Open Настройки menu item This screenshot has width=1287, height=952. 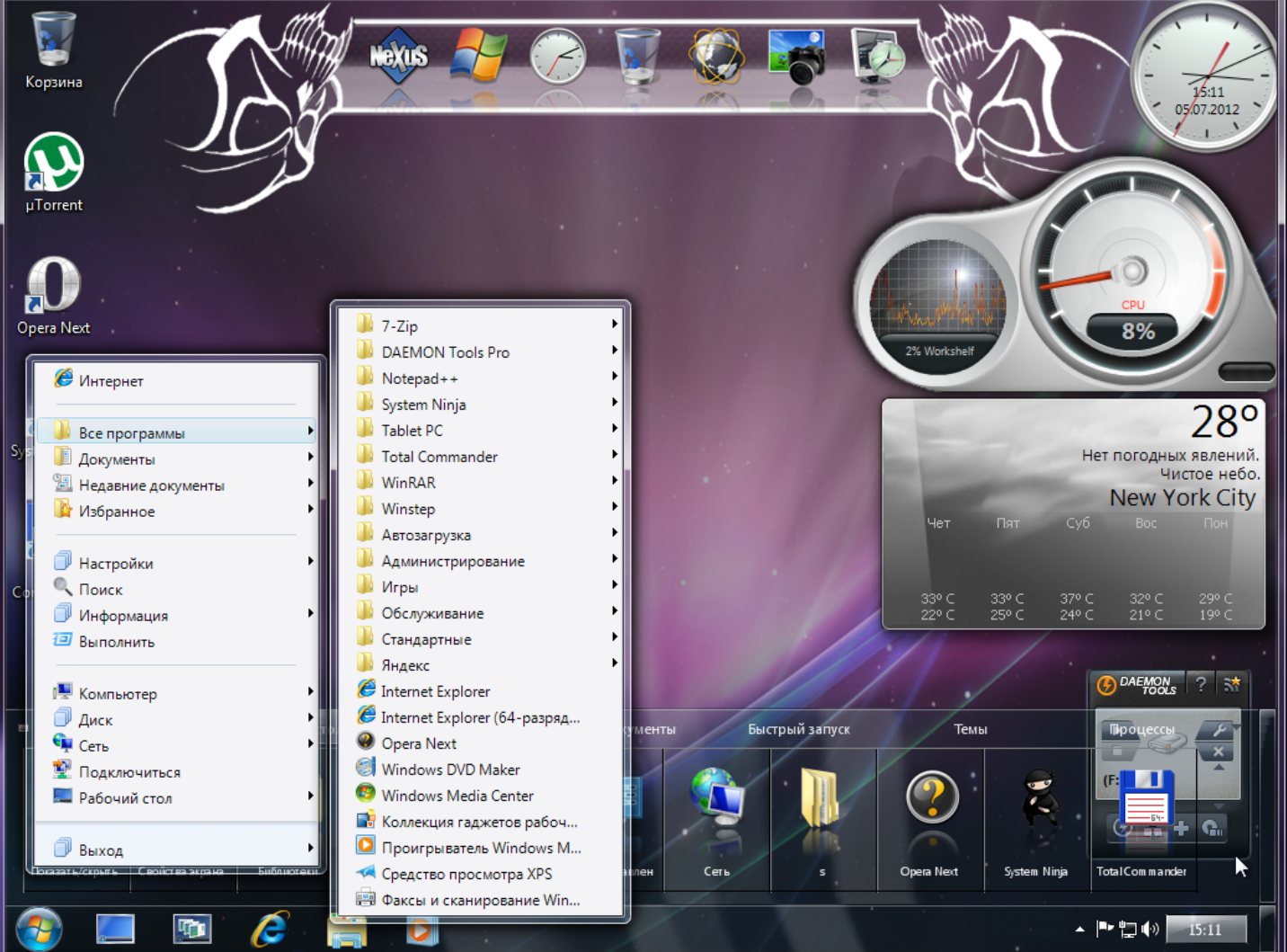(x=177, y=563)
